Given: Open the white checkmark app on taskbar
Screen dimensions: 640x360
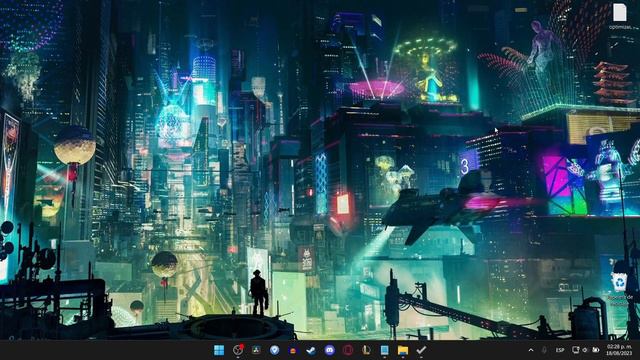Looking at the screenshot, I should pos(421,350).
